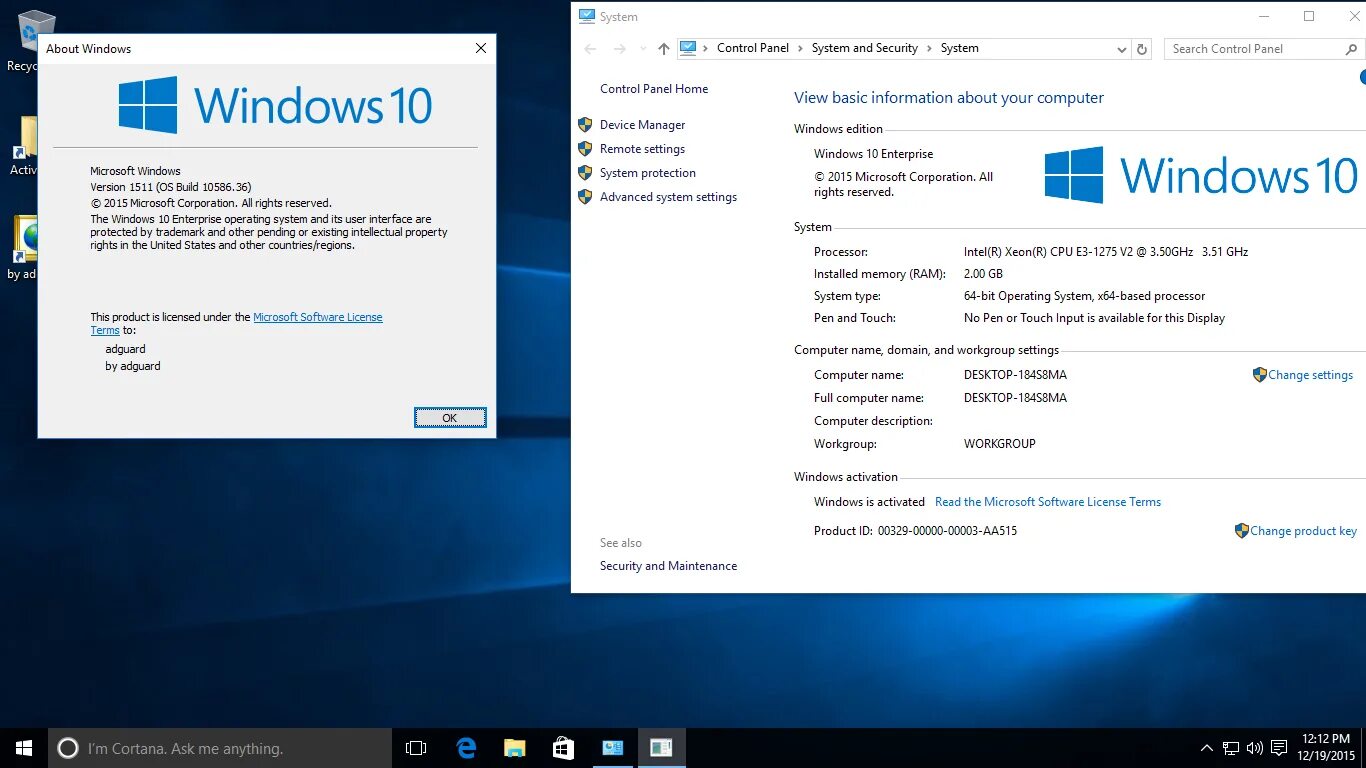Viewport: 1366px width, 768px height.
Task: Close the About Windows dialog
Action: [481, 48]
